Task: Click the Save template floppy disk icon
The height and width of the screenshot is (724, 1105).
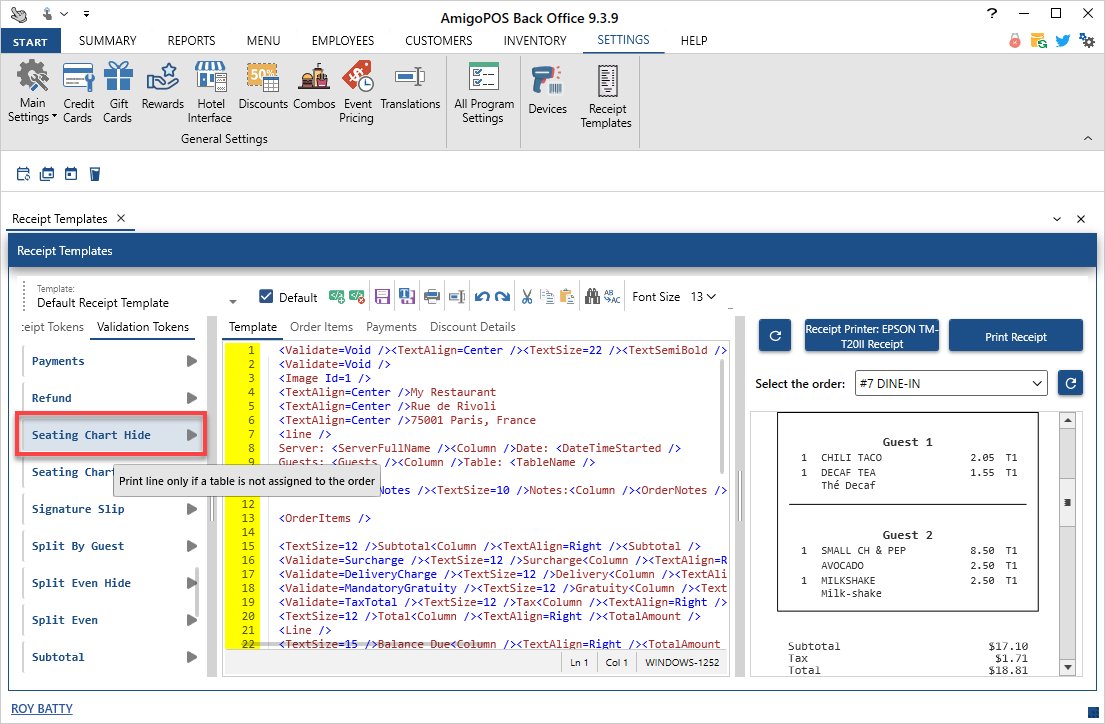Action: point(381,297)
